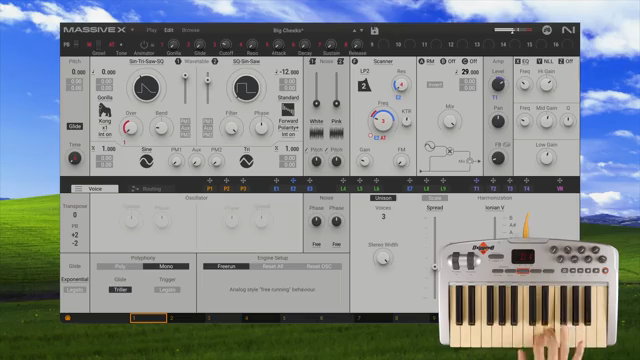Image resolution: width=640 pixels, height=360 pixels.
Task: Switch to Play view
Action: [151, 30]
